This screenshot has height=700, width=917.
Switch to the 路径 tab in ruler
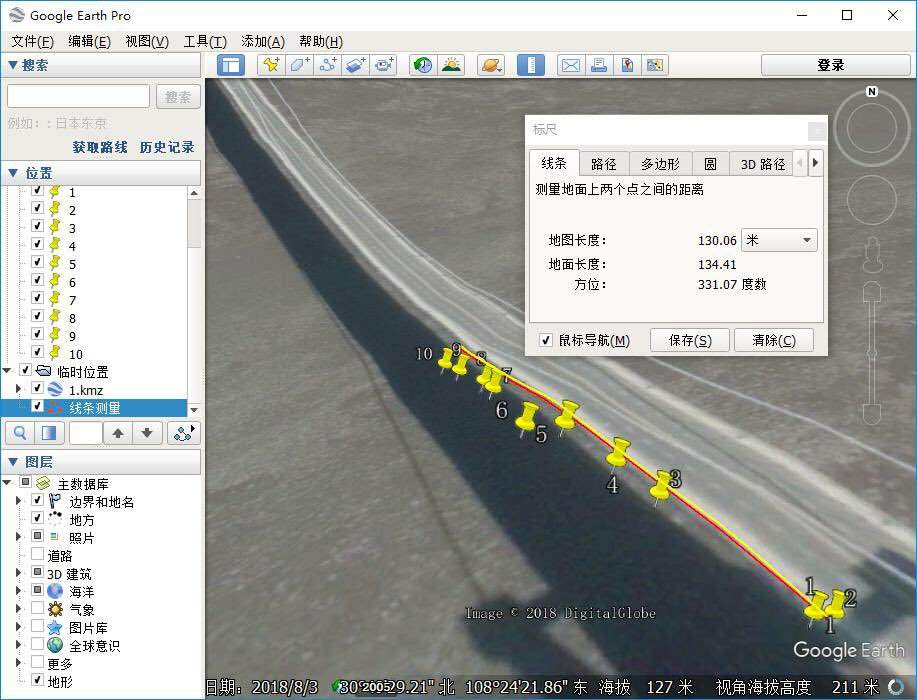[x=603, y=164]
